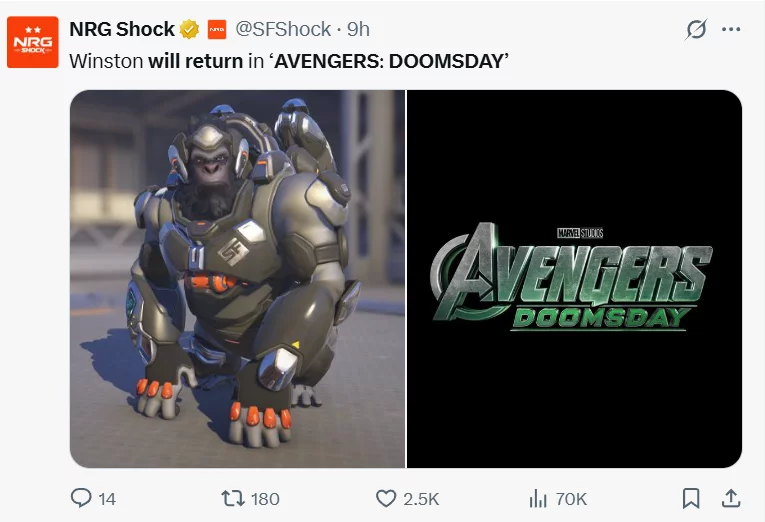Open the @SFShock handle link
This screenshot has width=765, height=522.
pyautogui.click(x=283, y=29)
